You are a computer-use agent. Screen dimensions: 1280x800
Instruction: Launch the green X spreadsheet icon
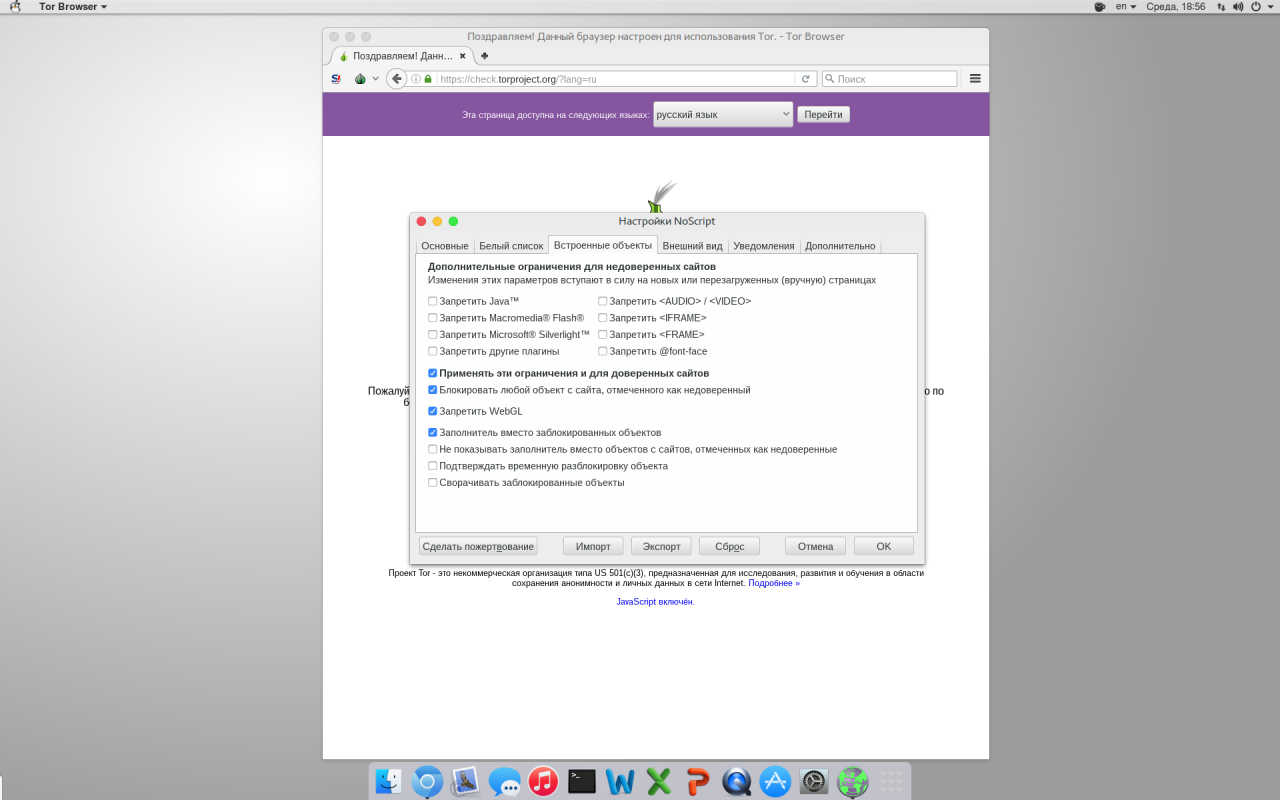tap(658, 781)
